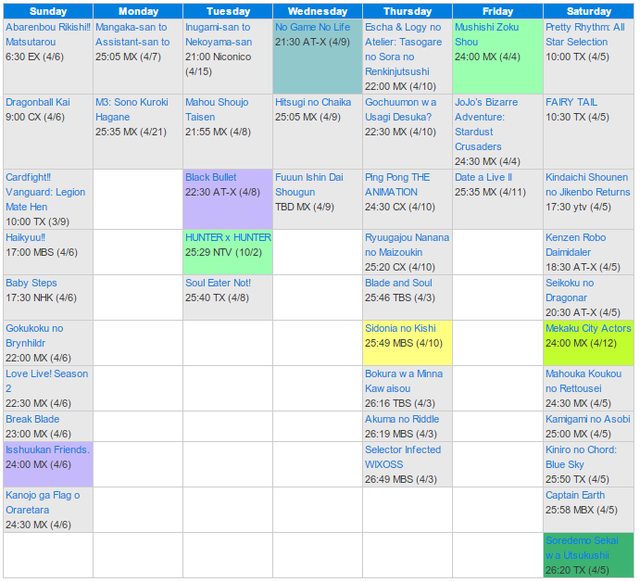The width and height of the screenshot is (640, 582).
Task: Click Hitsugi no Chaika link
Action: pyautogui.click(x=313, y=102)
